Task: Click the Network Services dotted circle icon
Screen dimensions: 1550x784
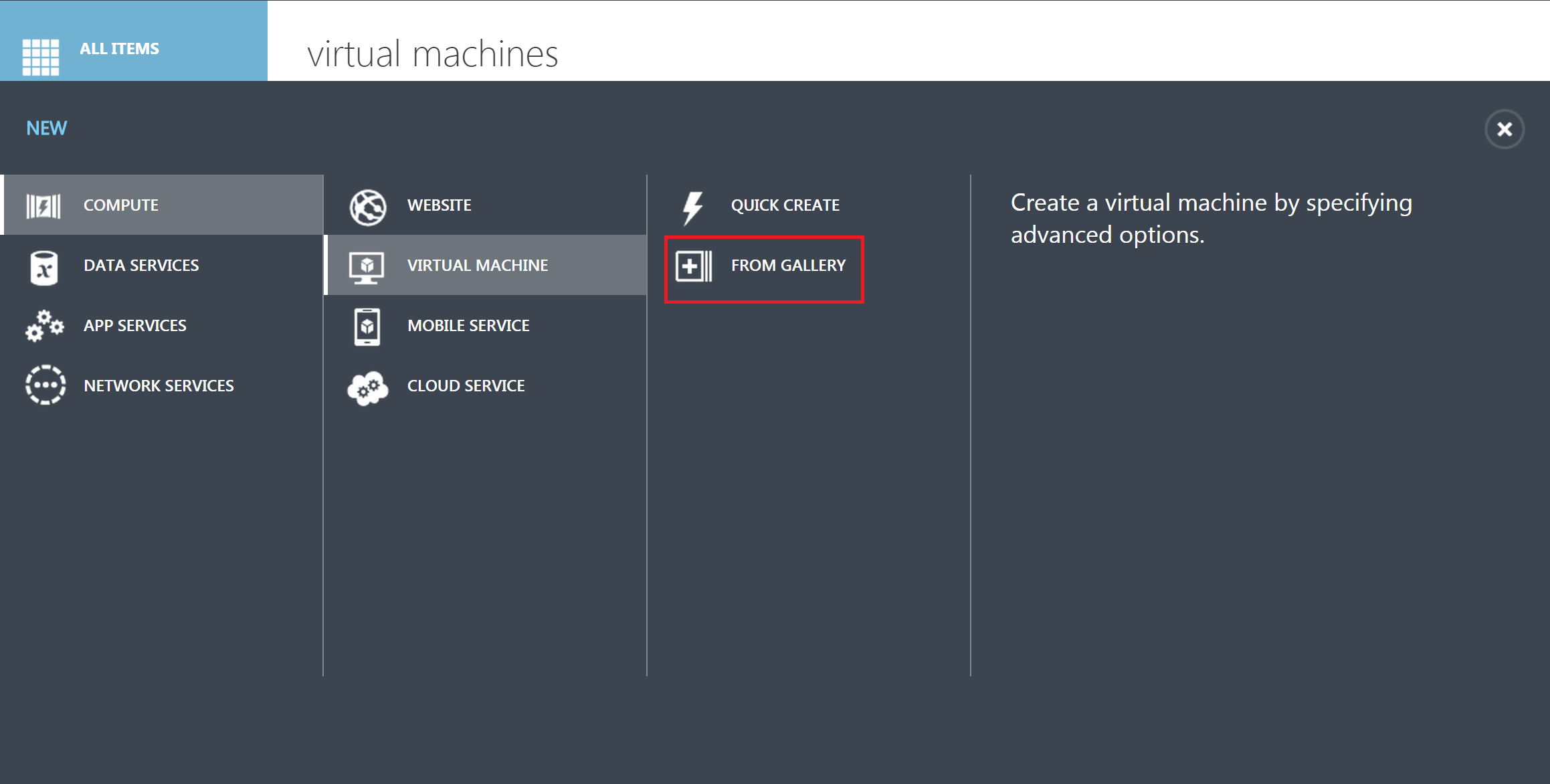Action: (x=45, y=385)
